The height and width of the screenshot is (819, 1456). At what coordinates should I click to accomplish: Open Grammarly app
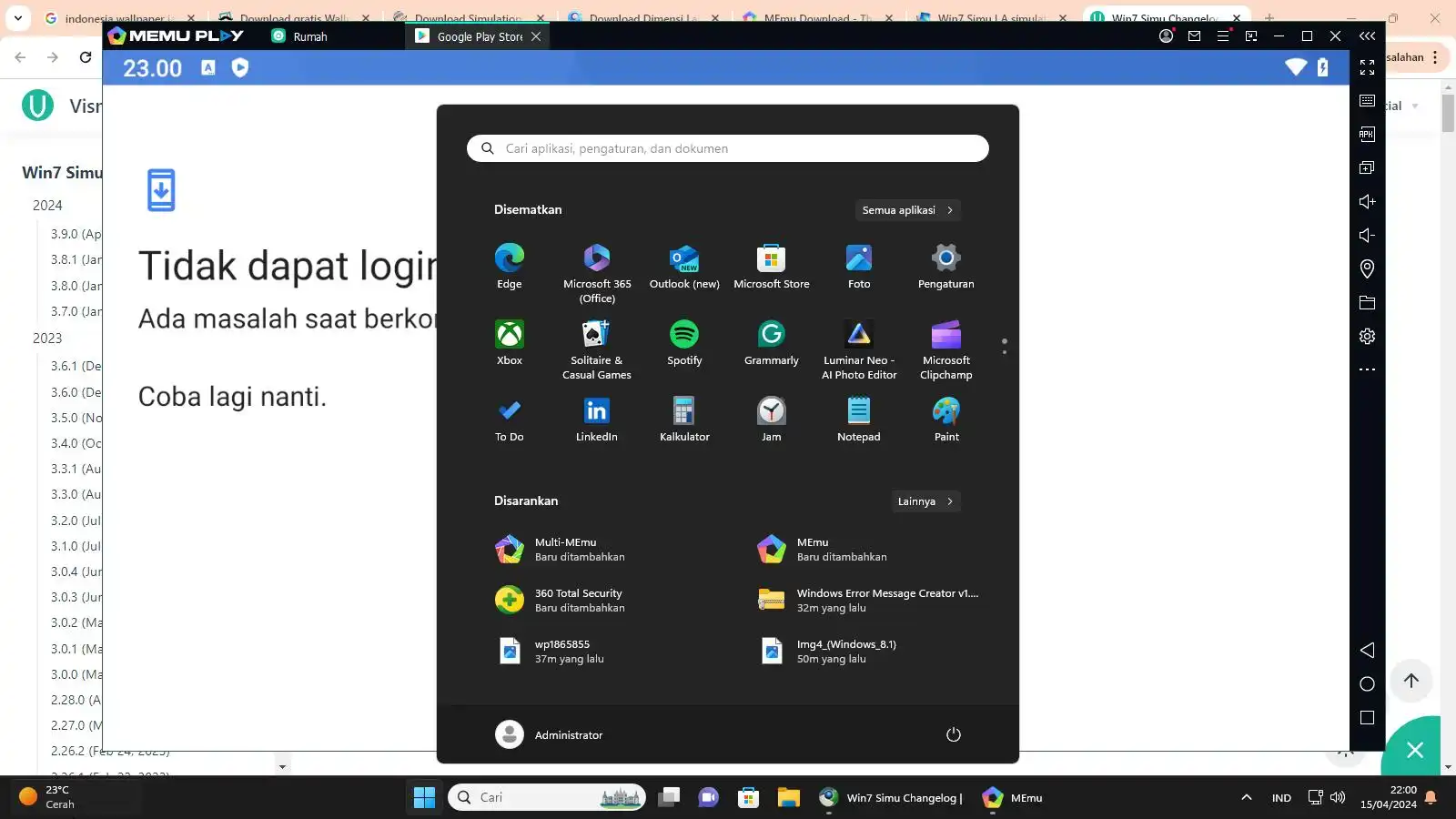pyautogui.click(x=772, y=343)
